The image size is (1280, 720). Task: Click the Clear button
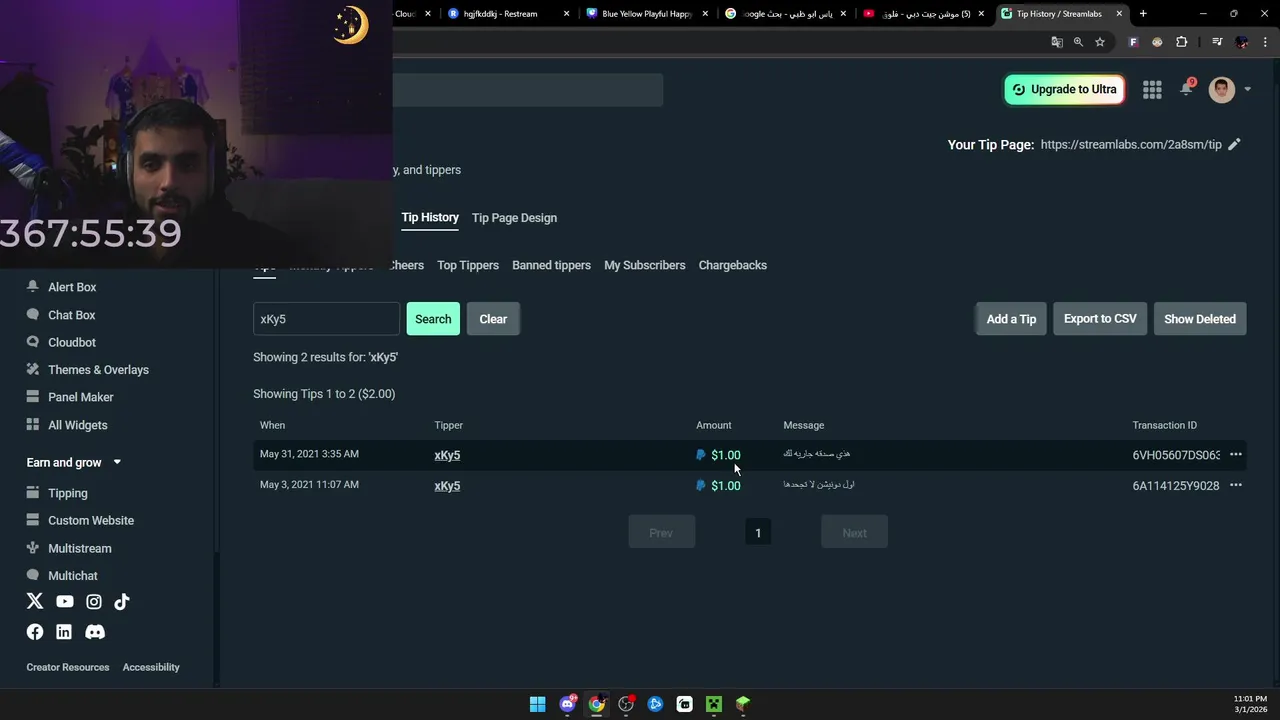click(493, 319)
